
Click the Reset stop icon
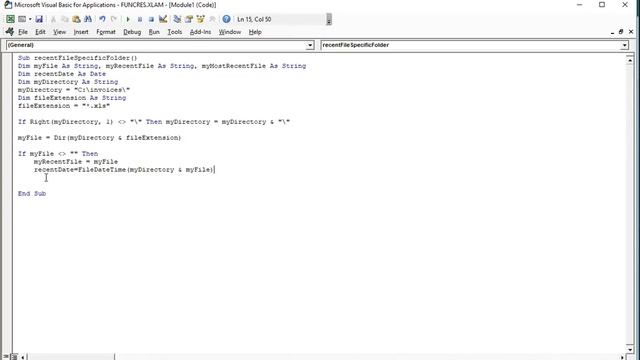pyautogui.click(x=151, y=19)
